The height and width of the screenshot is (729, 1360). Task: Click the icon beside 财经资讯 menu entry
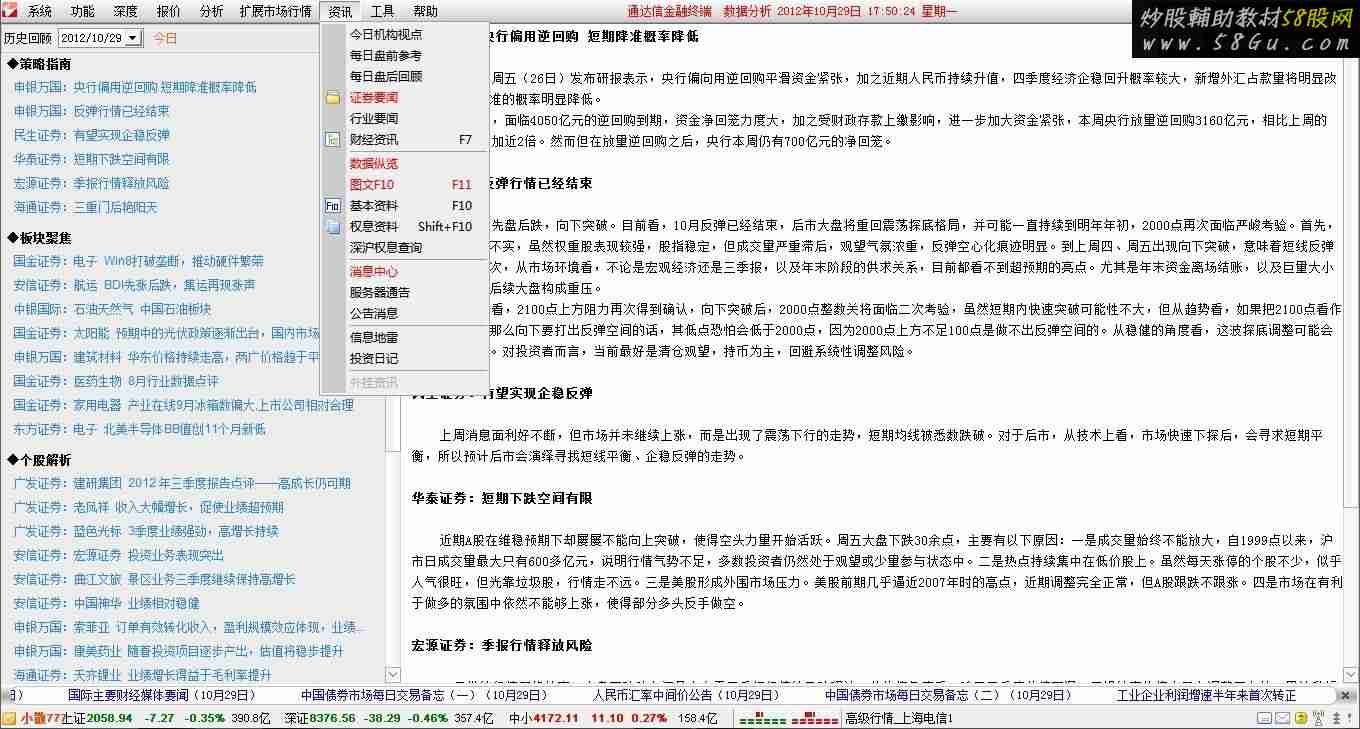332,140
